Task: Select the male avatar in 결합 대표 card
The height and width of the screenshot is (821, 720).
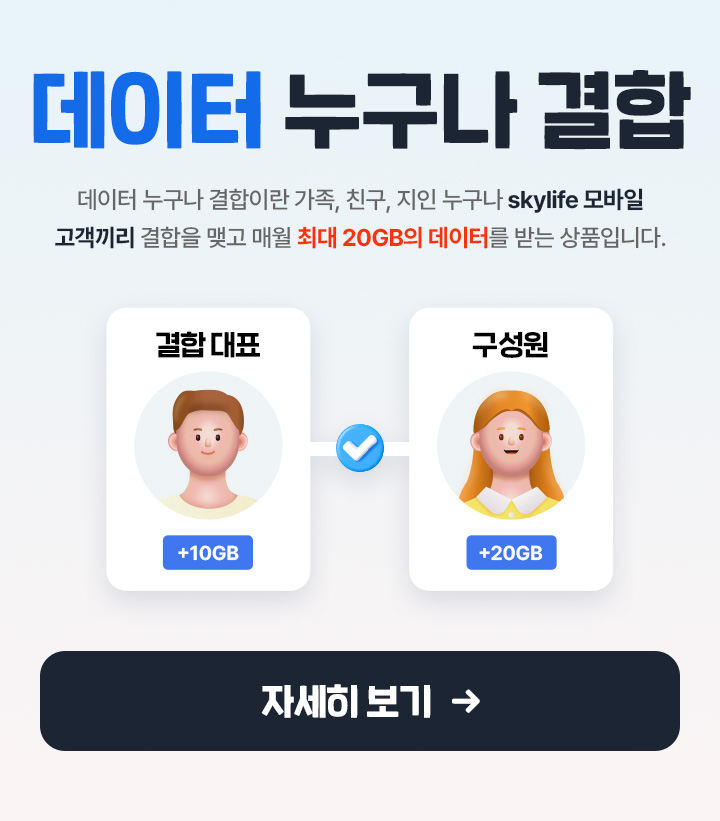Action: coord(208,446)
